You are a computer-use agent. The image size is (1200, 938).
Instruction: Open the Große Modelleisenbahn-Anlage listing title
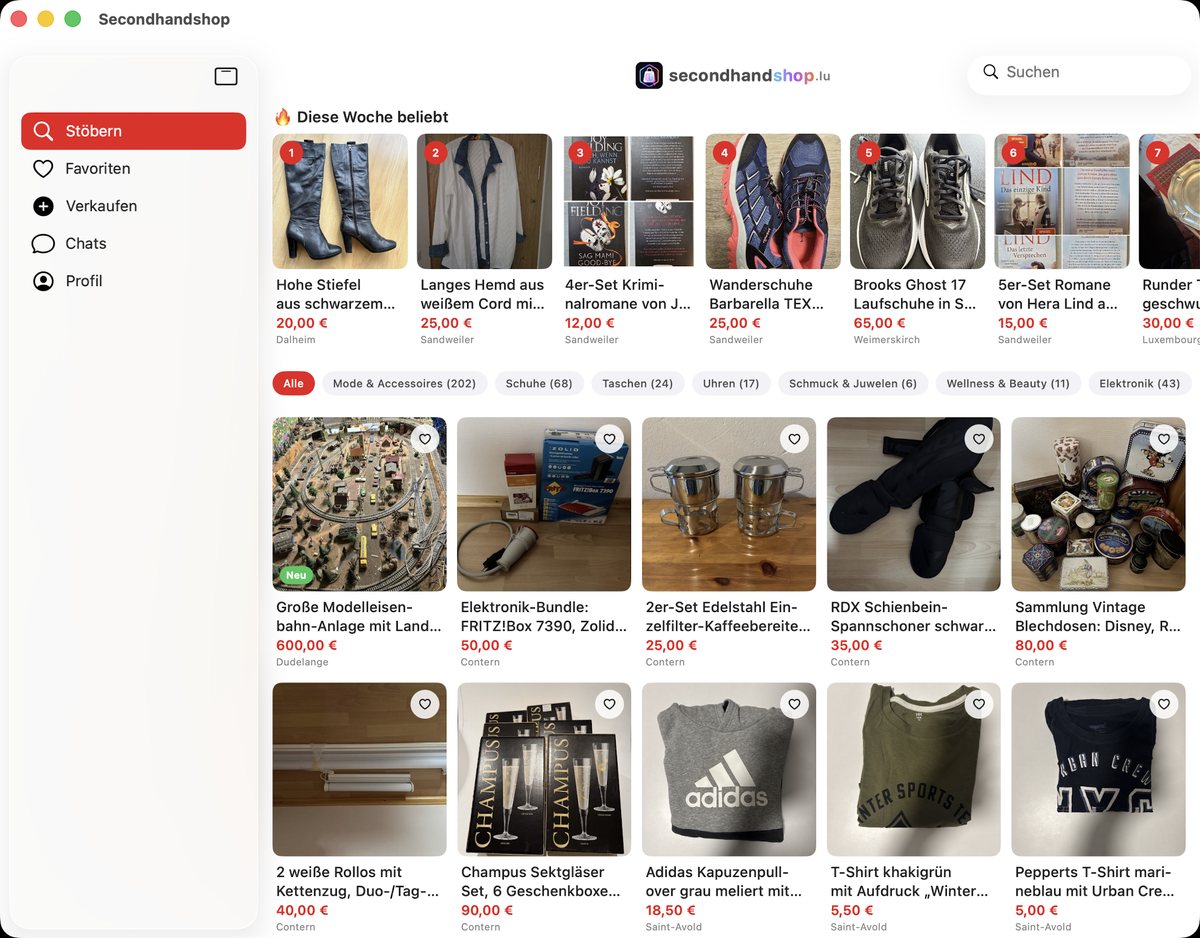pos(359,617)
